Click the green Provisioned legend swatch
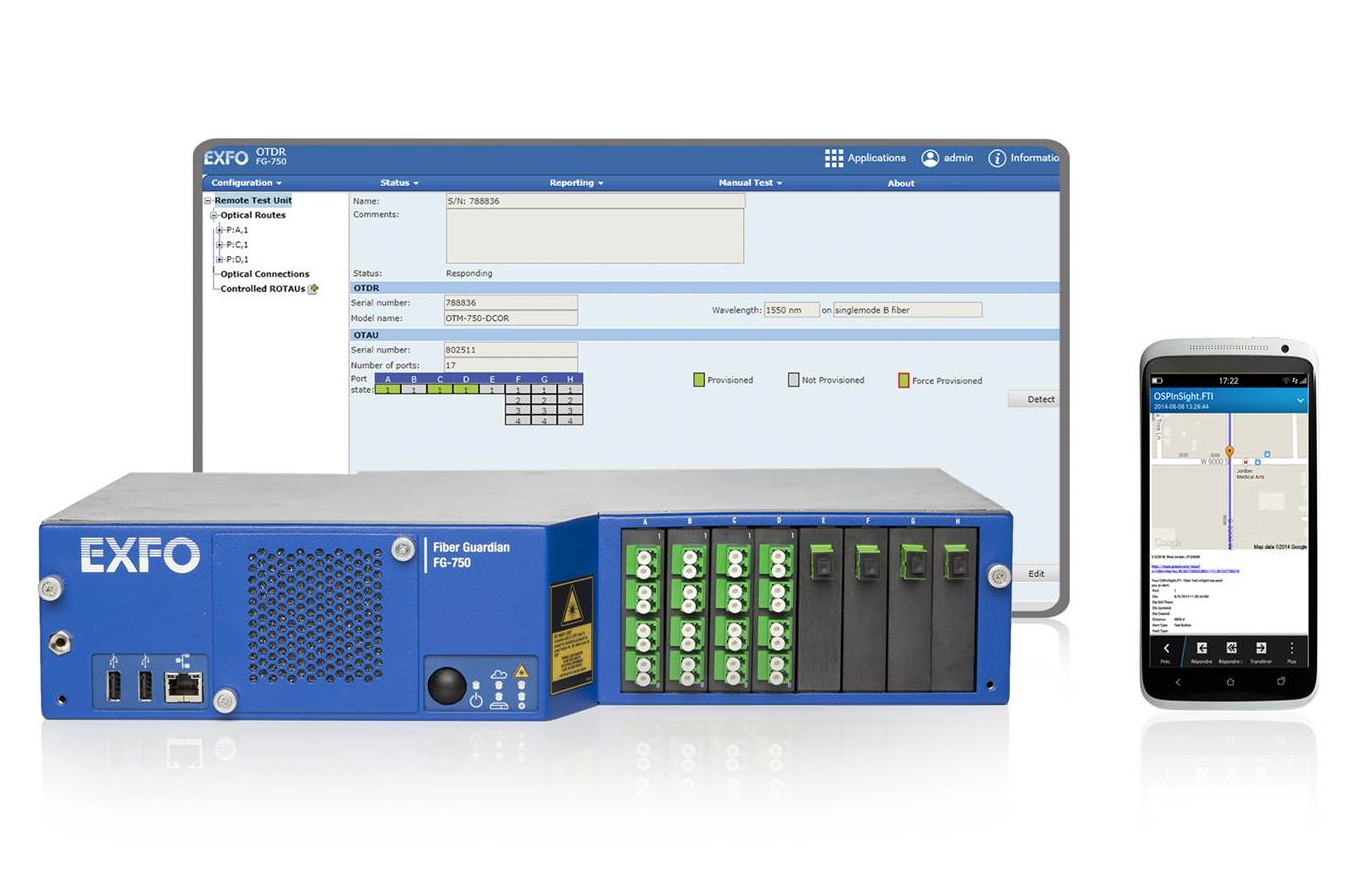1357x874 pixels. click(699, 380)
